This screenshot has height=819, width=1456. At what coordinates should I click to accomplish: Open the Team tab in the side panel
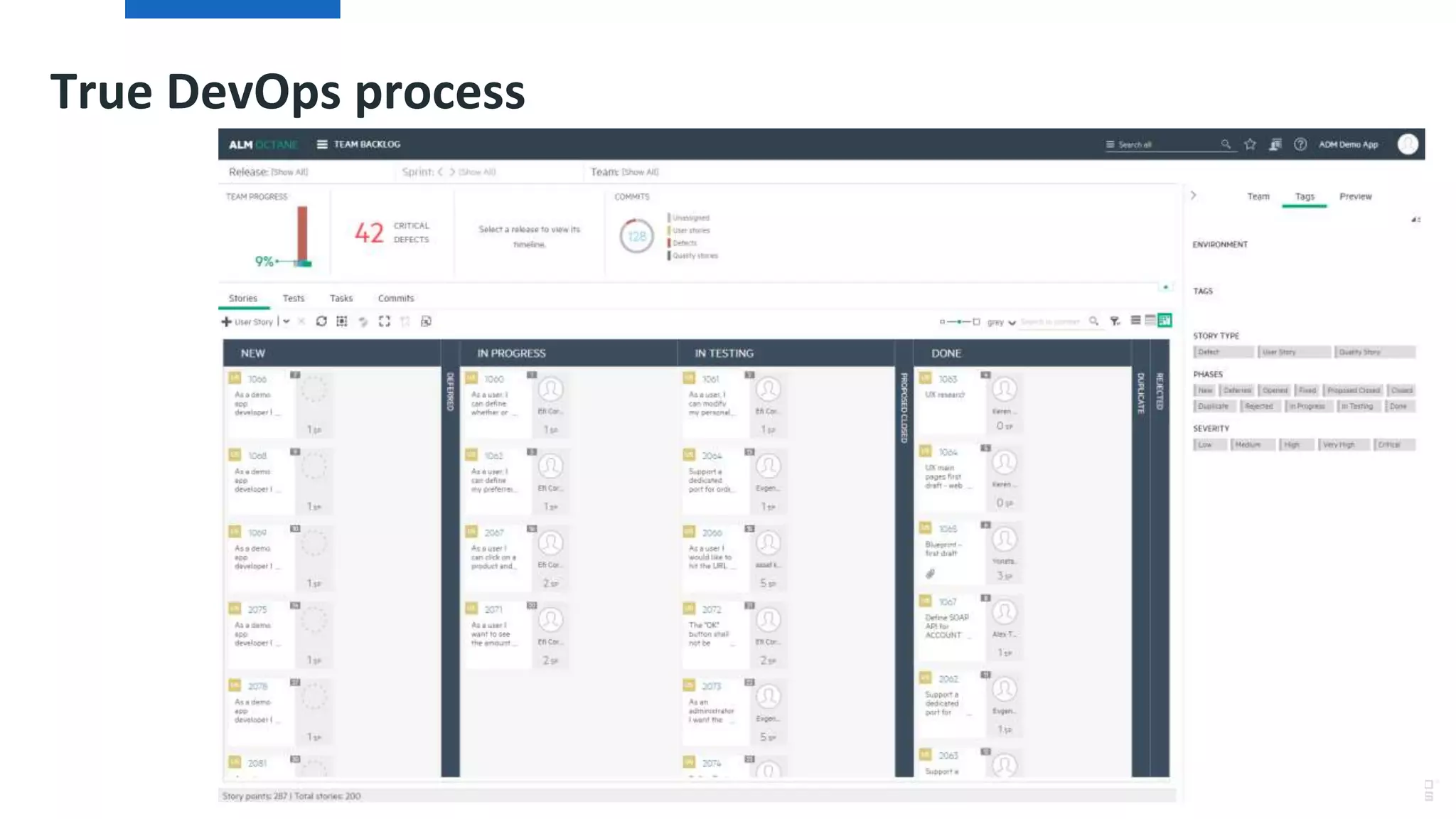click(1258, 196)
